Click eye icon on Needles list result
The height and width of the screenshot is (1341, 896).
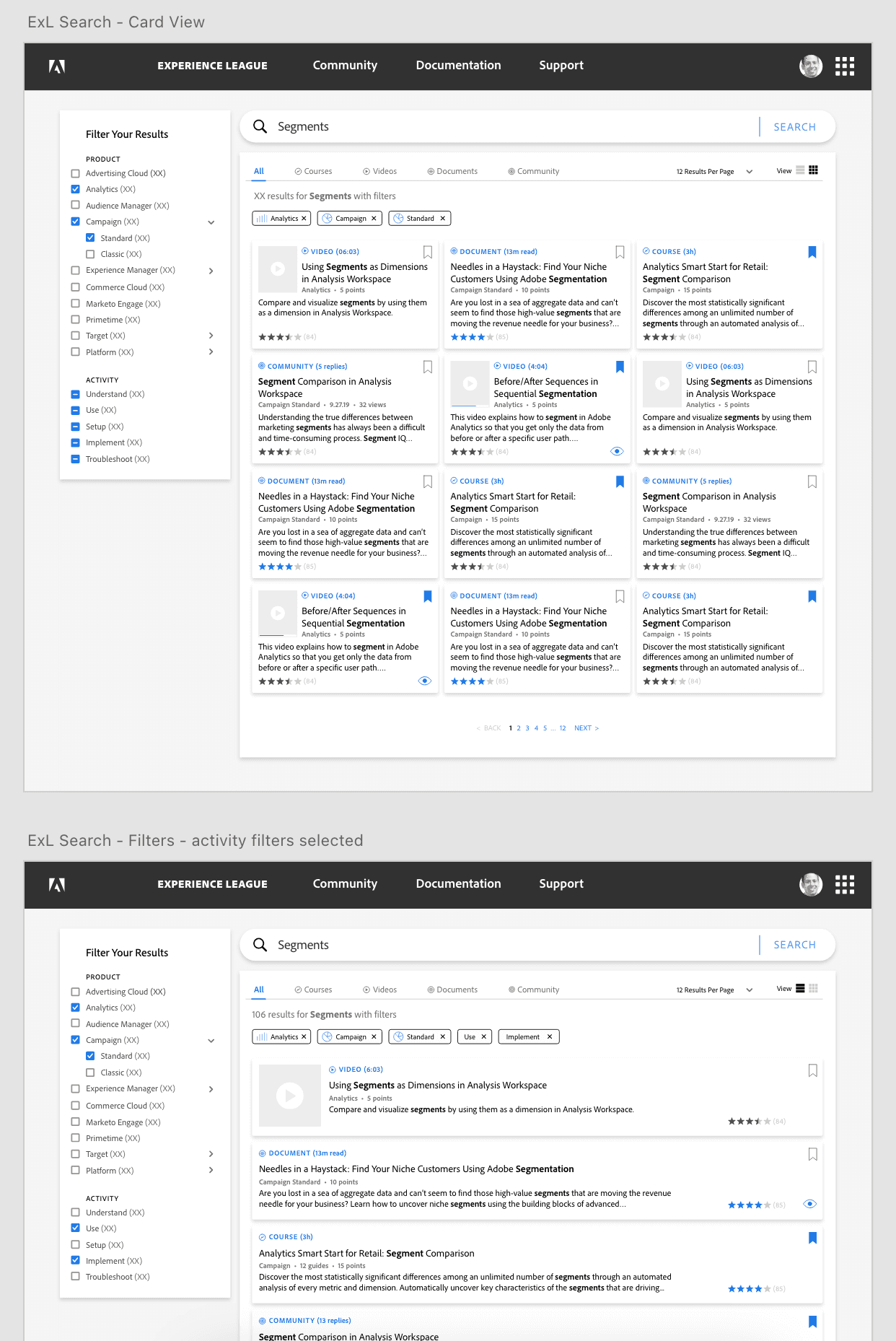(x=810, y=1204)
